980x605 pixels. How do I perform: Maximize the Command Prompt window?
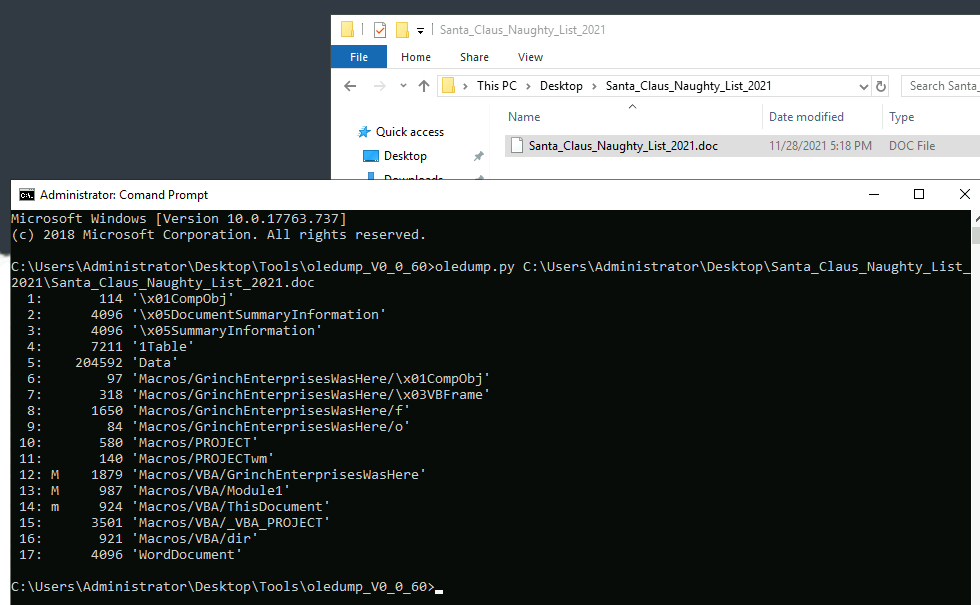[x=919, y=194]
